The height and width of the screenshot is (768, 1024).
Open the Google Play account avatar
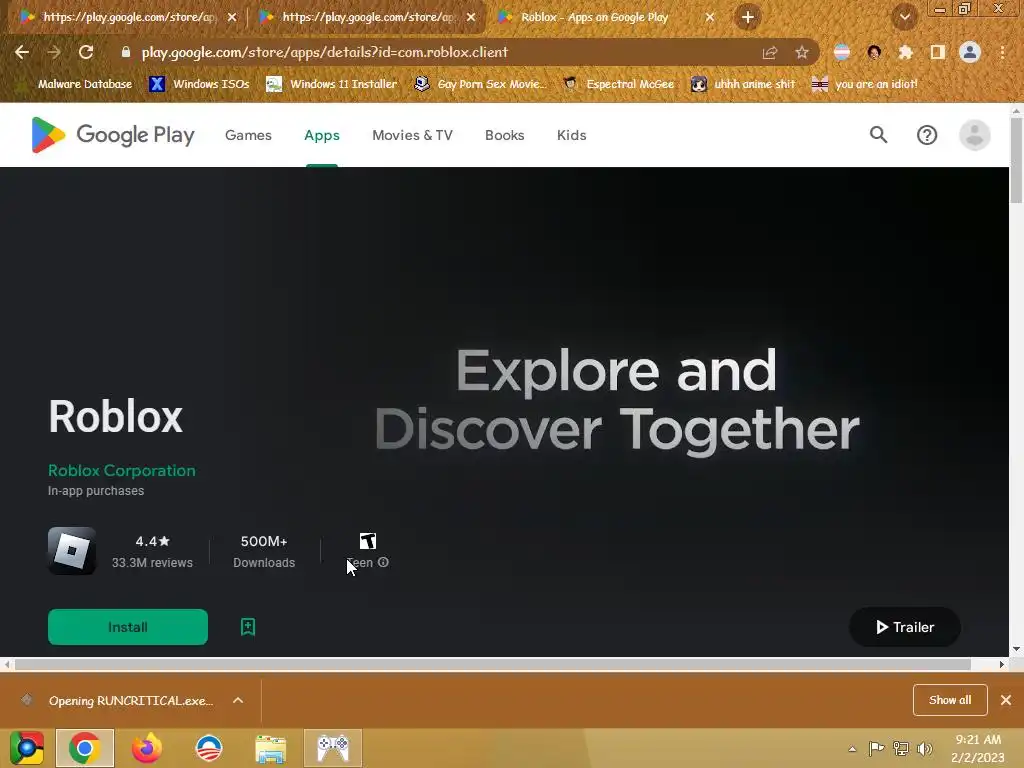coord(974,135)
